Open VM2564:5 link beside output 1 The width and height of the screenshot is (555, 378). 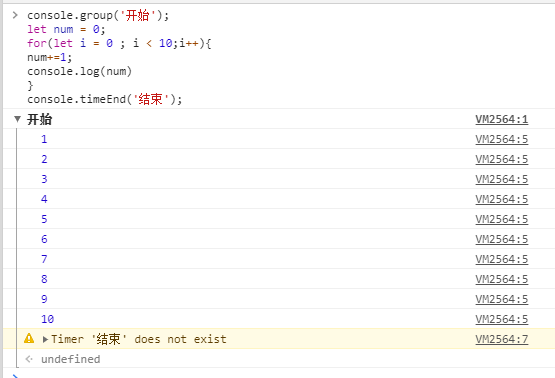pos(502,139)
